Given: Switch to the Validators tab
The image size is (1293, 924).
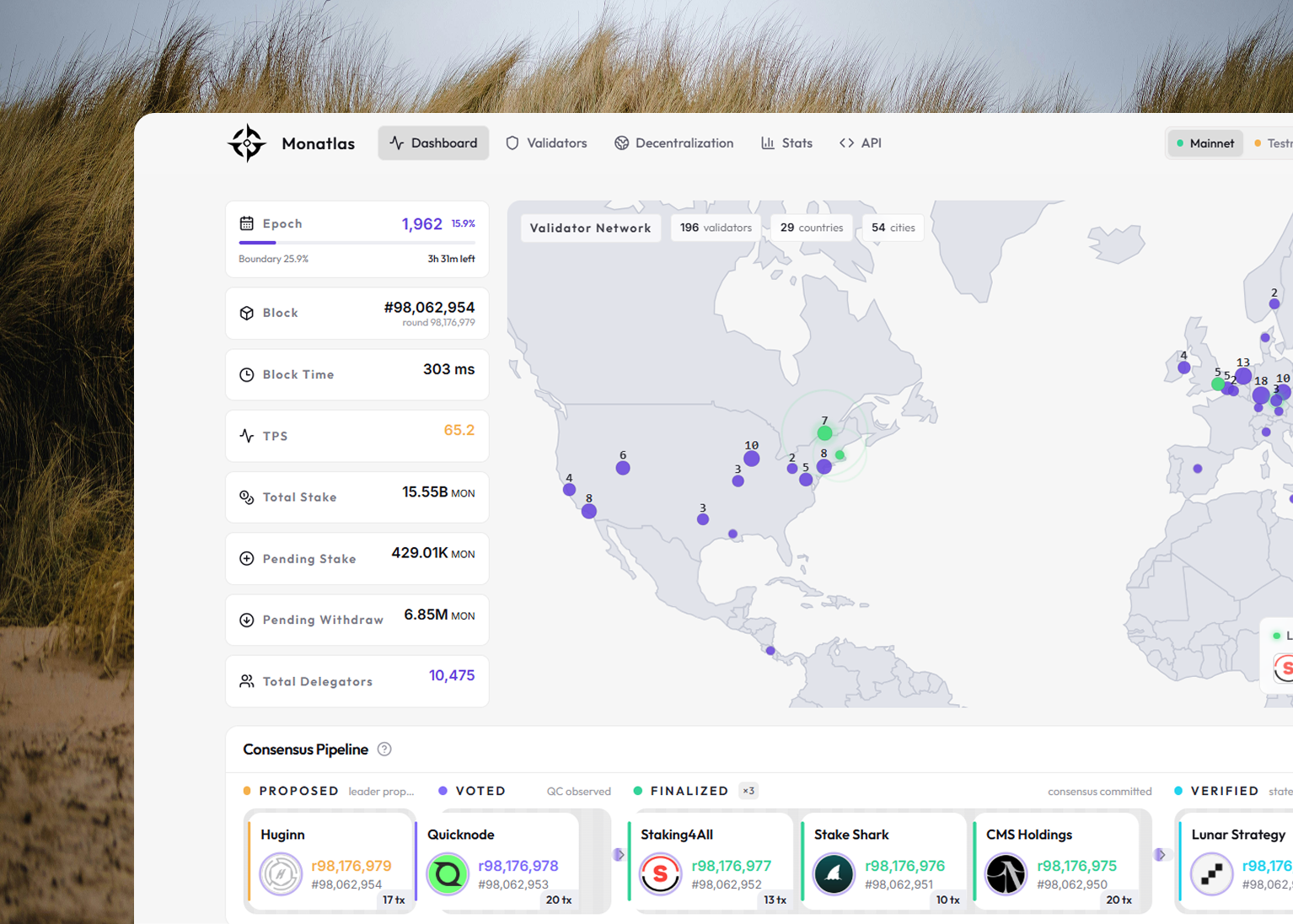Looking at the screenshot, I should click(x=546, y=143).
